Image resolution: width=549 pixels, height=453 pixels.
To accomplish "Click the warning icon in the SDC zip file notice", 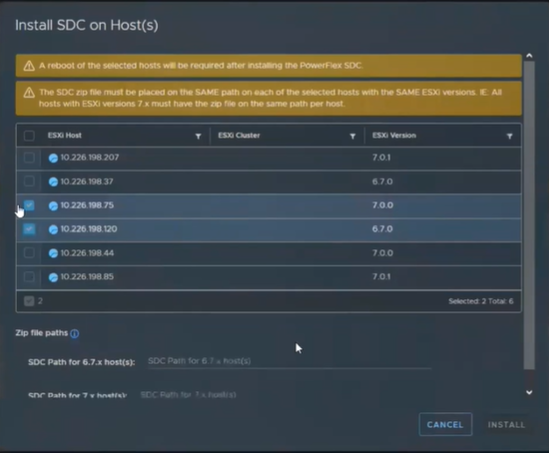I will (29, 93).
